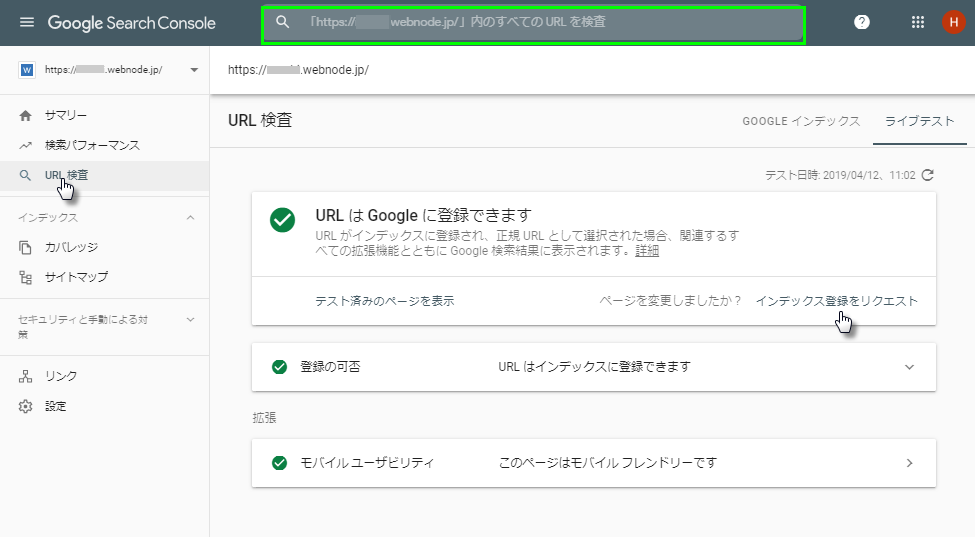Open the account avatar H
The image size is (975, 537).
coord(953,22)
